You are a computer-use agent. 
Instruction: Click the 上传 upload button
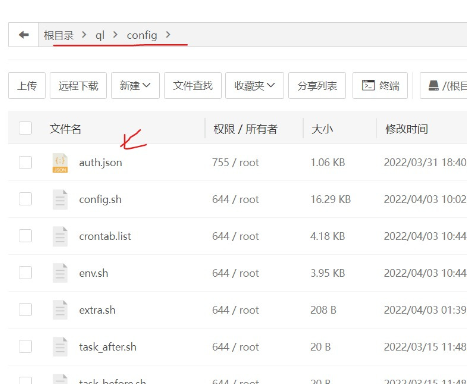click(x=27, y=85)
